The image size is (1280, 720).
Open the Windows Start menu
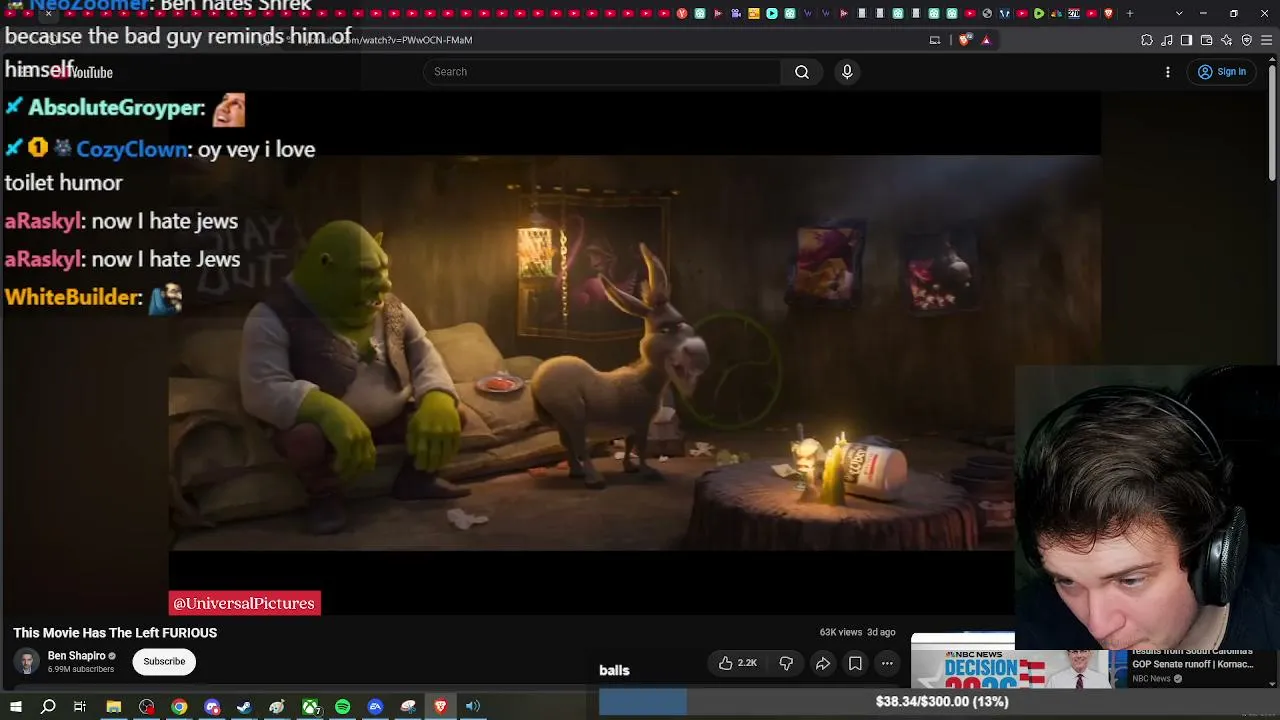16,707
